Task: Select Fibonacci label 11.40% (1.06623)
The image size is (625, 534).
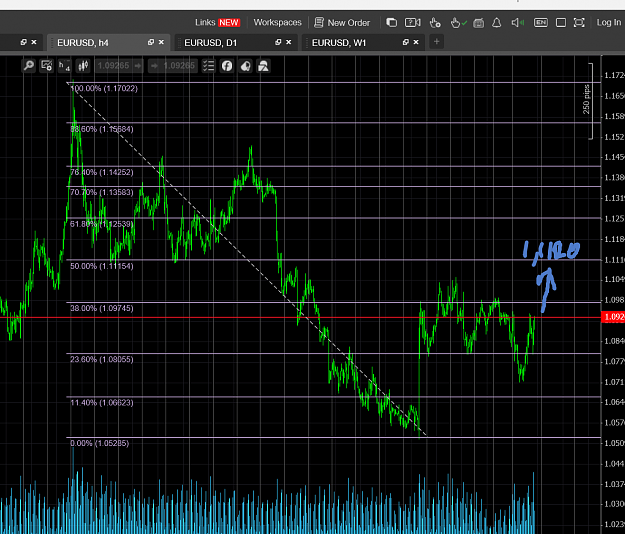Action: coord(102,402)
